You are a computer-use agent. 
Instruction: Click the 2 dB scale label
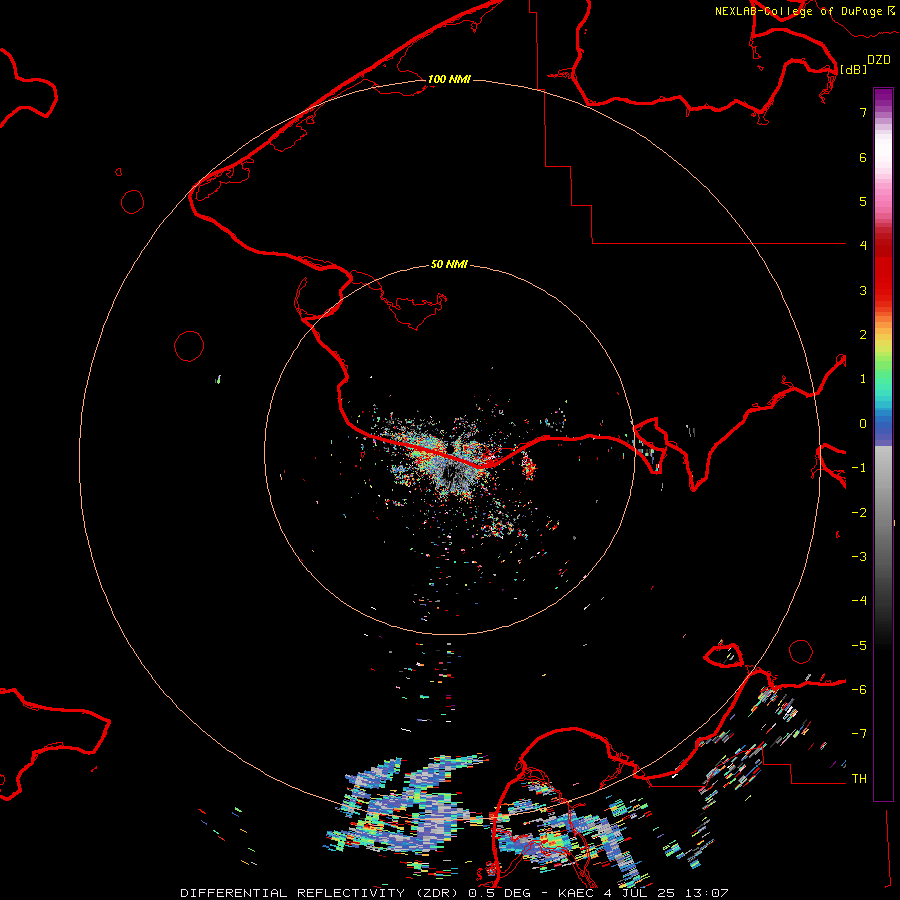click(x=863, y=335)
